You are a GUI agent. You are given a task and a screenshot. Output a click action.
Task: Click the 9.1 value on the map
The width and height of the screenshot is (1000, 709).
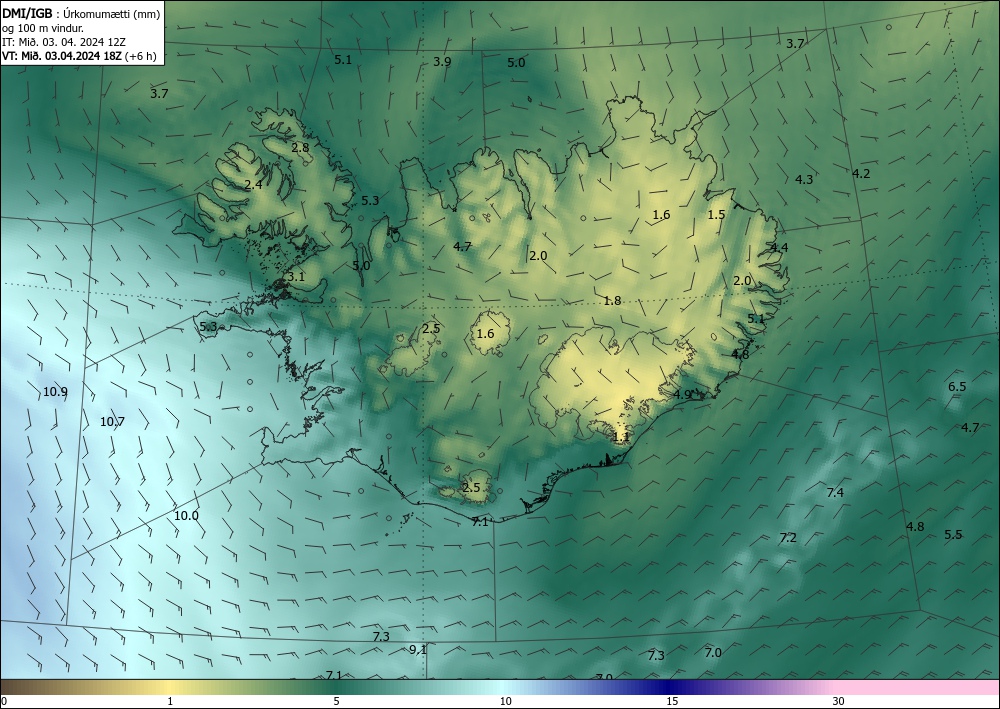(418, 650)
